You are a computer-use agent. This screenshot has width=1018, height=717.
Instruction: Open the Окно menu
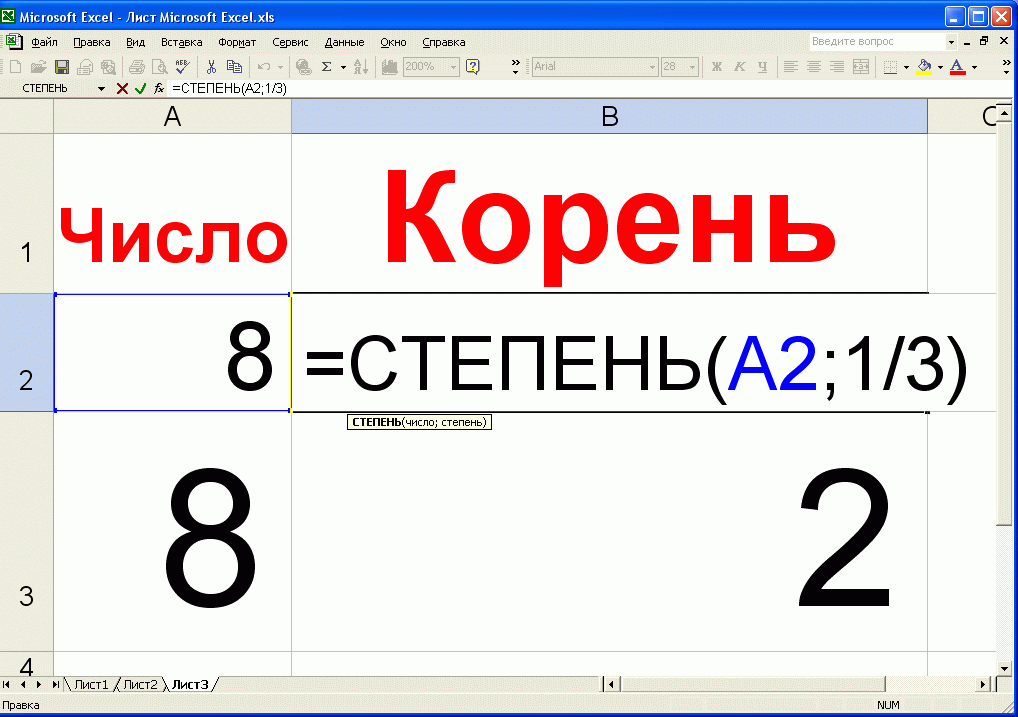(393, 42)
